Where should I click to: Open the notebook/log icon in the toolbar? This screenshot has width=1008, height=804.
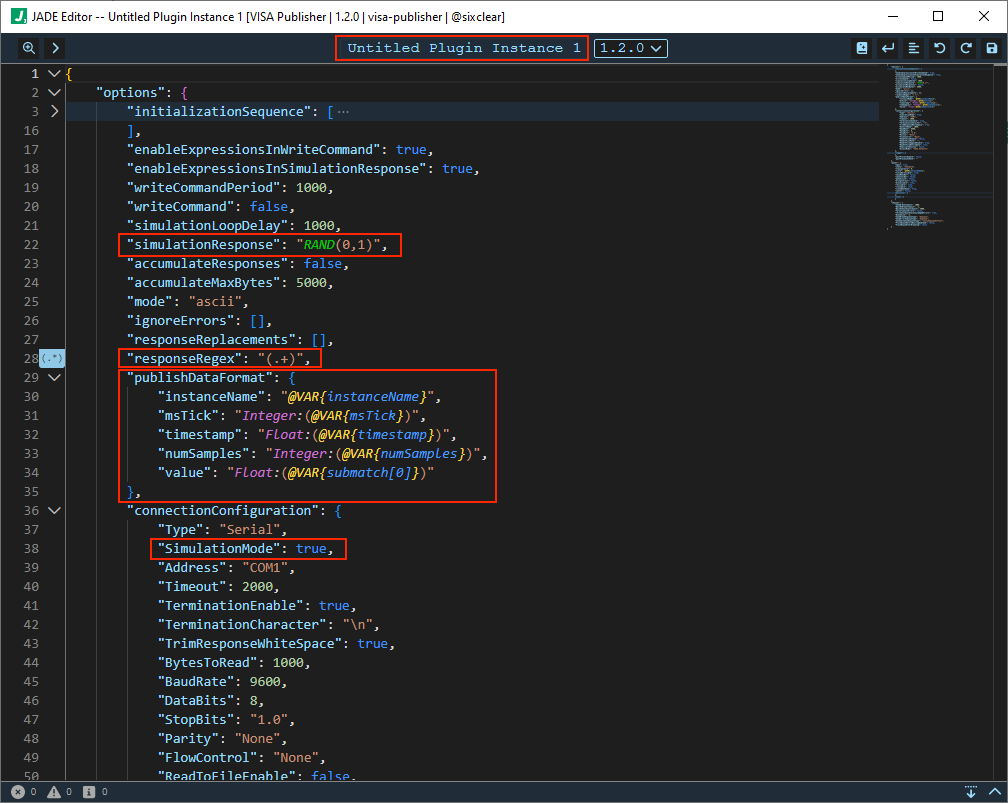(x=861, y=48)
